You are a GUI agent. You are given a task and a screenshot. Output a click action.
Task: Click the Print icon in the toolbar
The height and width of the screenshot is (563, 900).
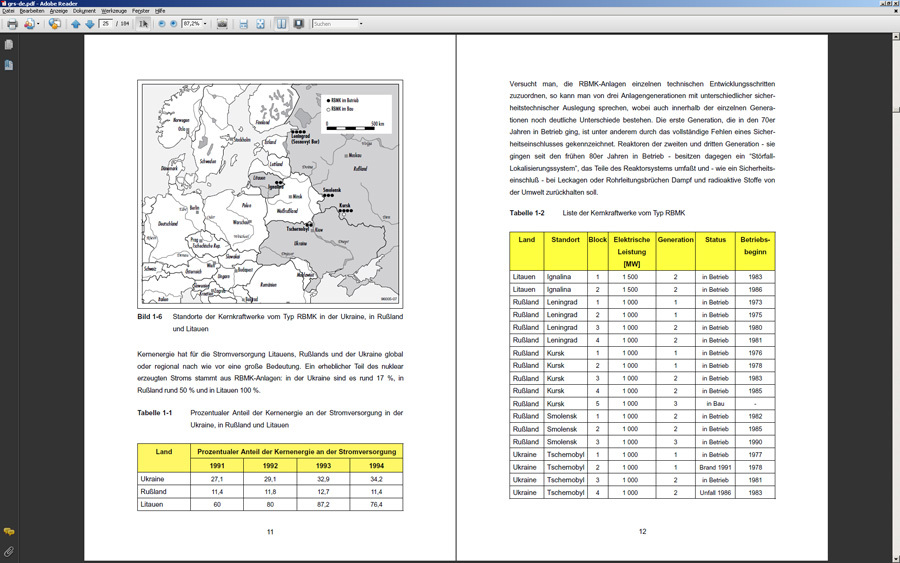point(12,24)
